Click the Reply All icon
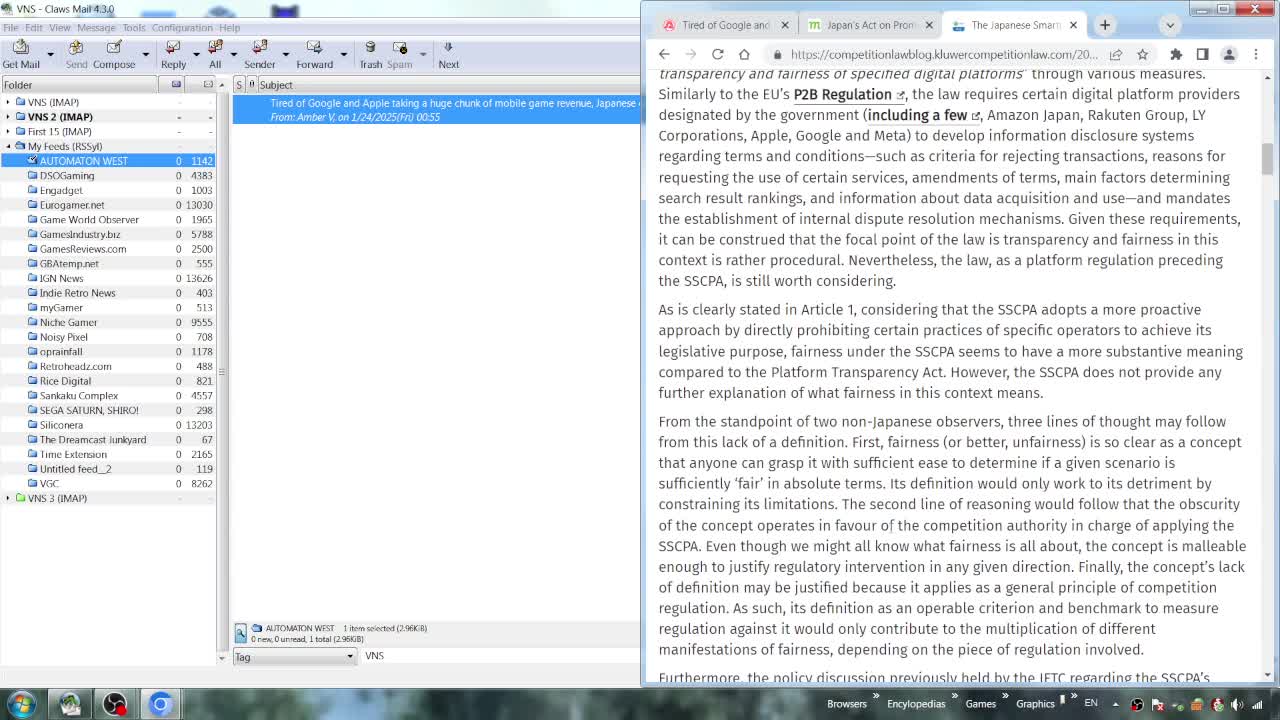Viewport: 1280px width, 720px height. [x=215, y=48]
